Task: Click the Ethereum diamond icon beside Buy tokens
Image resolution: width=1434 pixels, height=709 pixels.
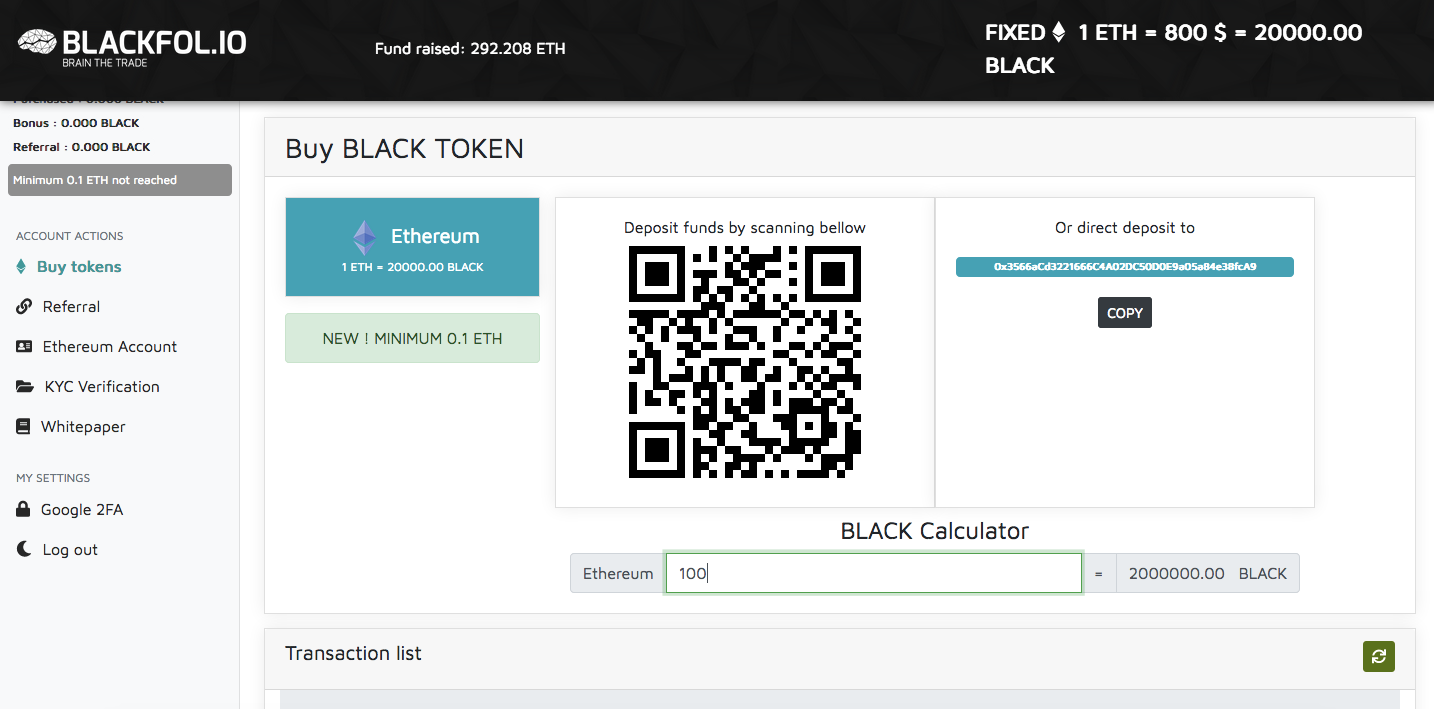Action: (21, 267)
